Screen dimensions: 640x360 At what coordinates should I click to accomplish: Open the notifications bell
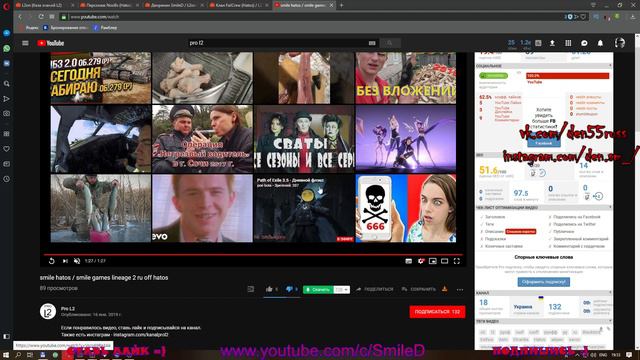point(600,43)
